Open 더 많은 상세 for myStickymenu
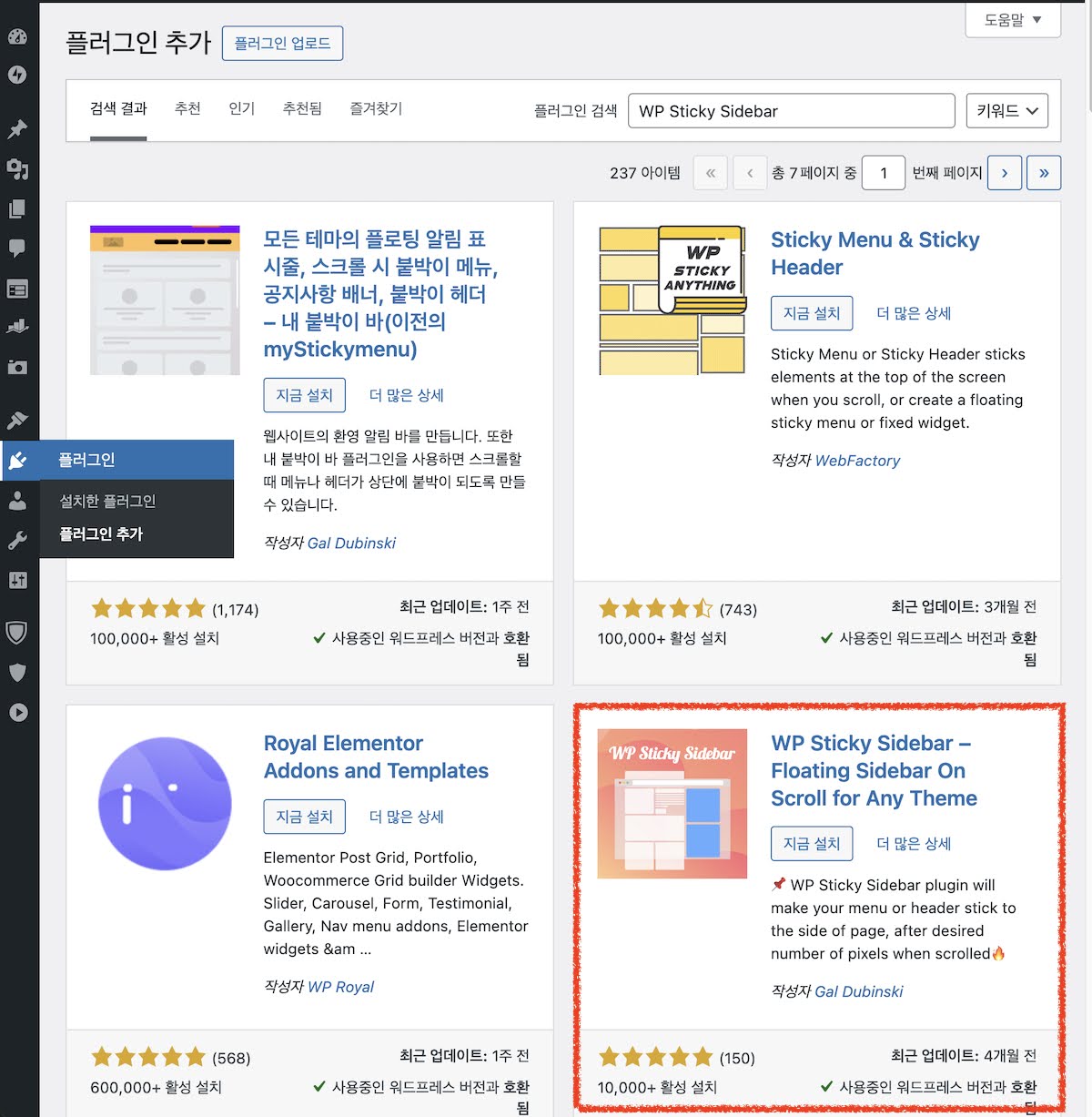The image size is (1092, 1117). pyautogui.click(x=406, y=395)
